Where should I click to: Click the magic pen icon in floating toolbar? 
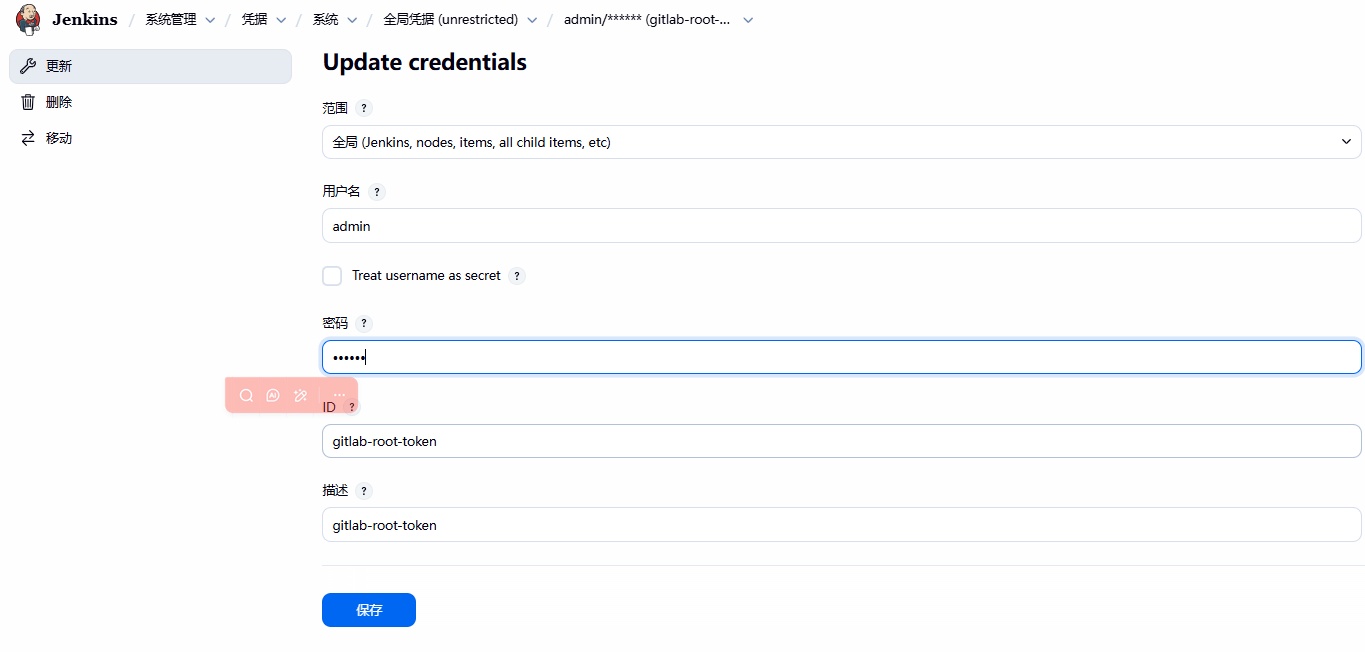click(301, 395)
